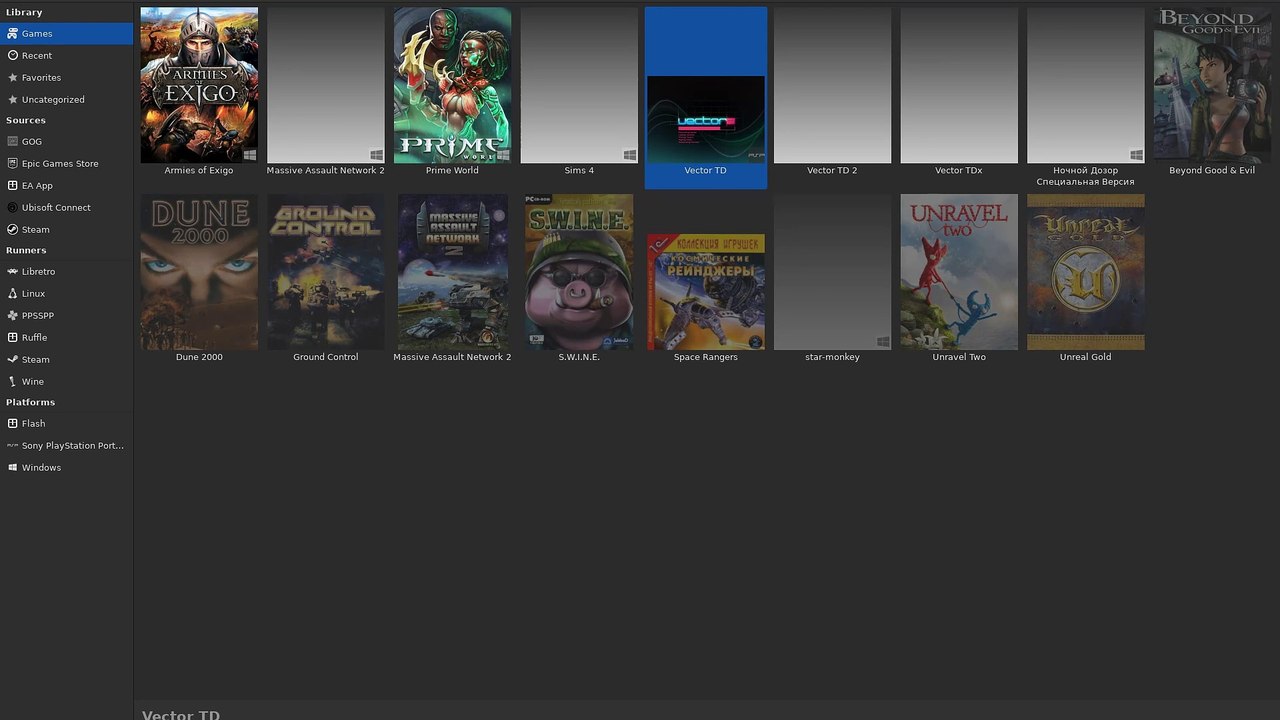Open the EA App source icon
Viewport: 1280px width, 720px height.
coord(12,186)
